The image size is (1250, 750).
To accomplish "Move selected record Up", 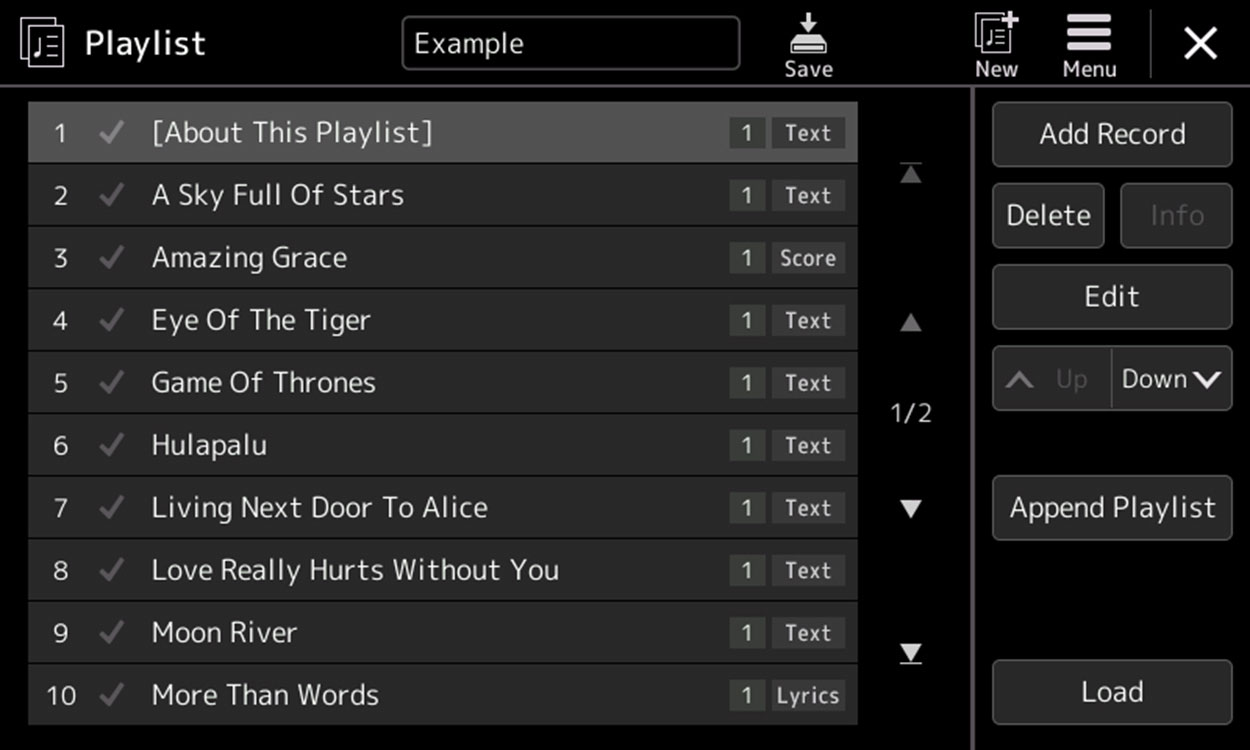I will 1052,379.
